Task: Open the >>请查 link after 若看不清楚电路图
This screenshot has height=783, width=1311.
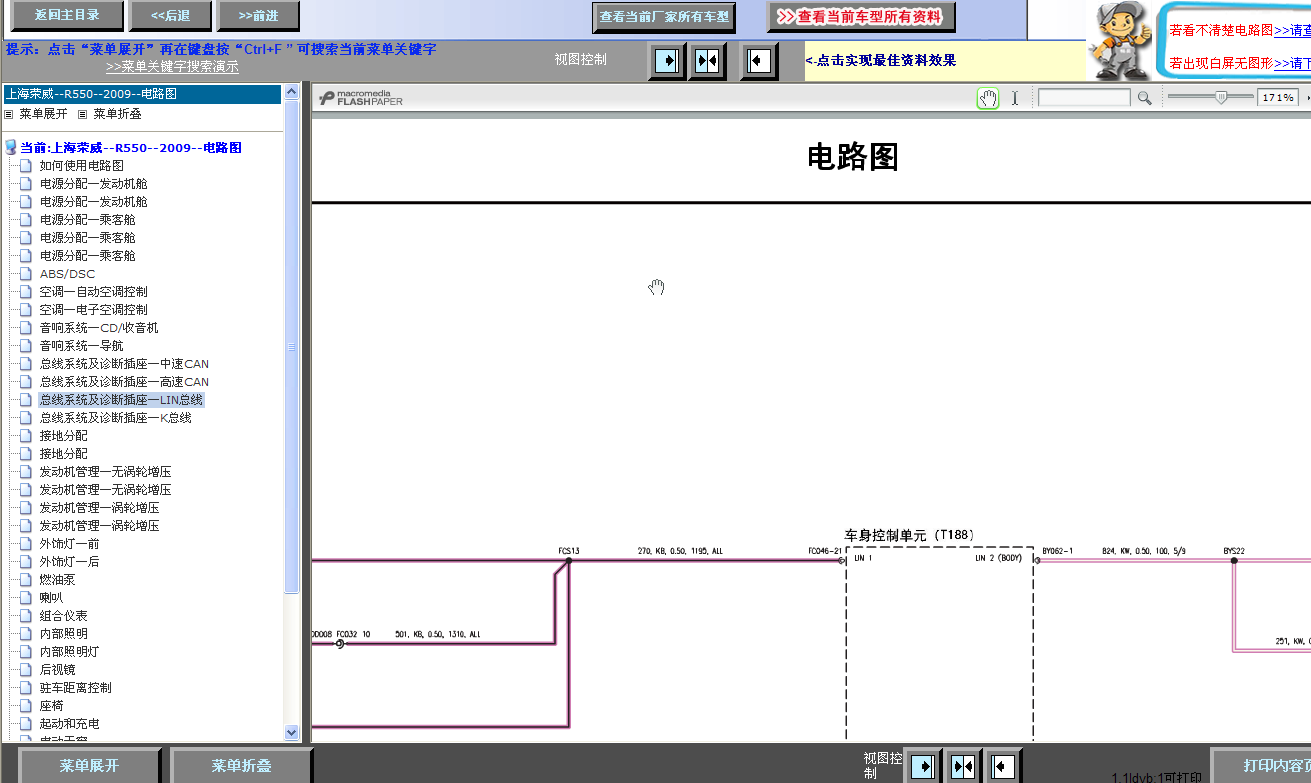Action: (x=1292, y=31)
